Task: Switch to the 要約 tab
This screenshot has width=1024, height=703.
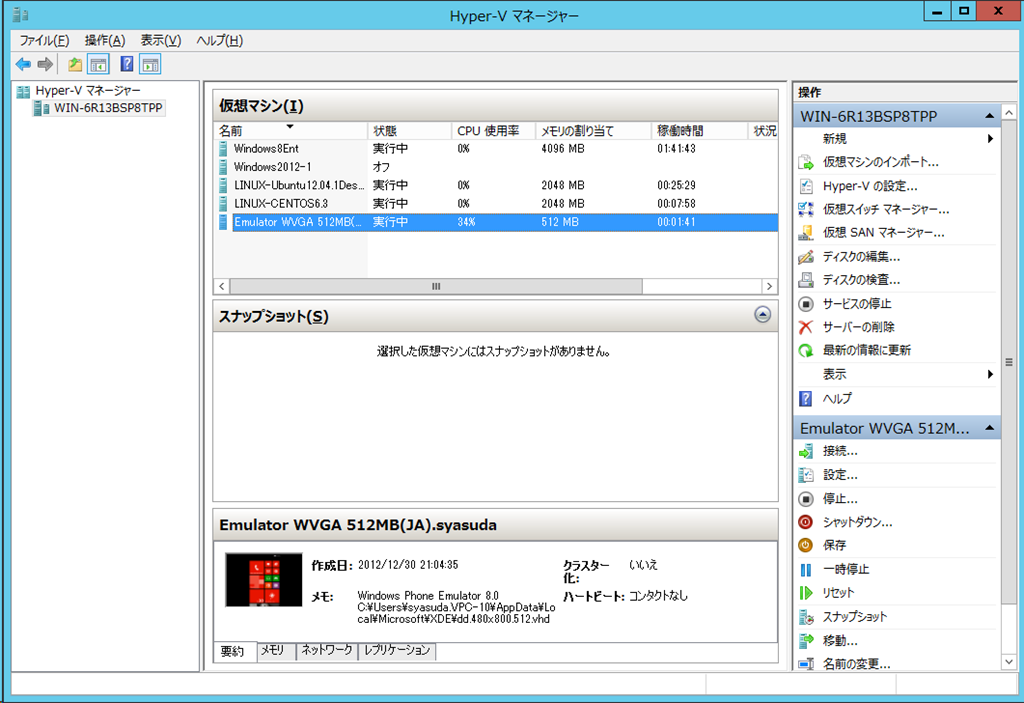Action: tap(234, 651)
